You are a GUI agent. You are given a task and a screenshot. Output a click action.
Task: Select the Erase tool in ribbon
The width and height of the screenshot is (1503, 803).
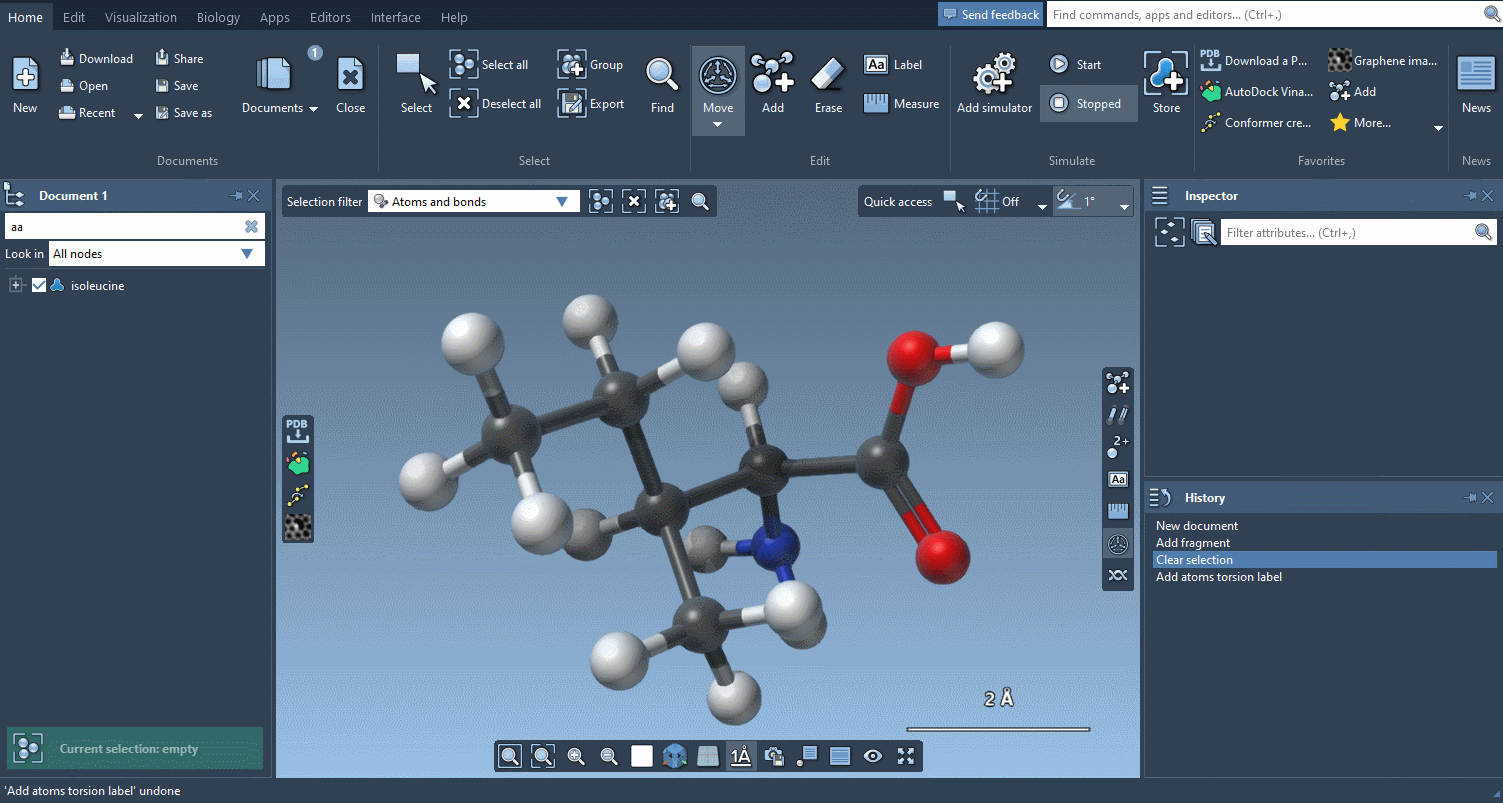[x=827, y=76]
